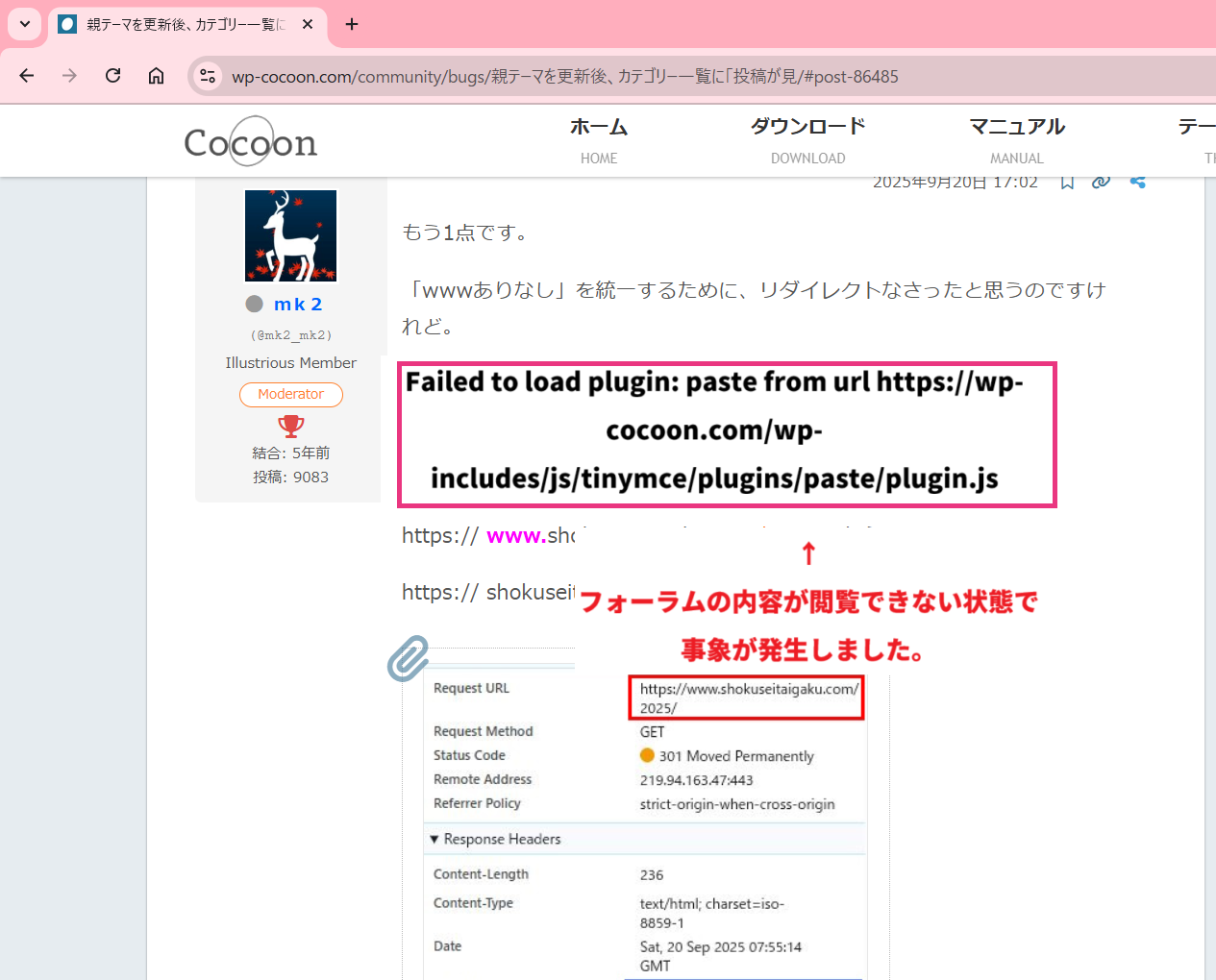Click the share icon on the post

[x=1138, y=183]
